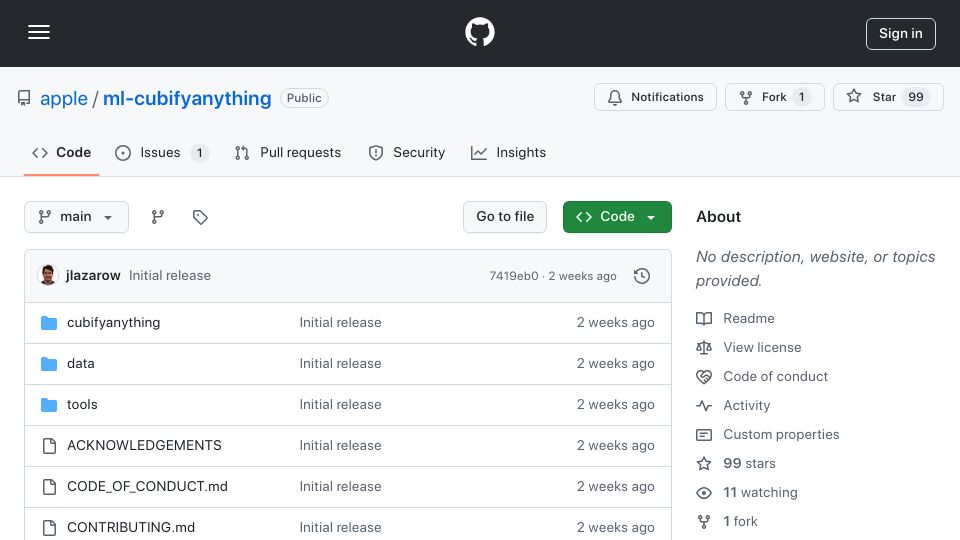Open the latest commit message Initial release

pyautogui.click(x=170, y=276)
